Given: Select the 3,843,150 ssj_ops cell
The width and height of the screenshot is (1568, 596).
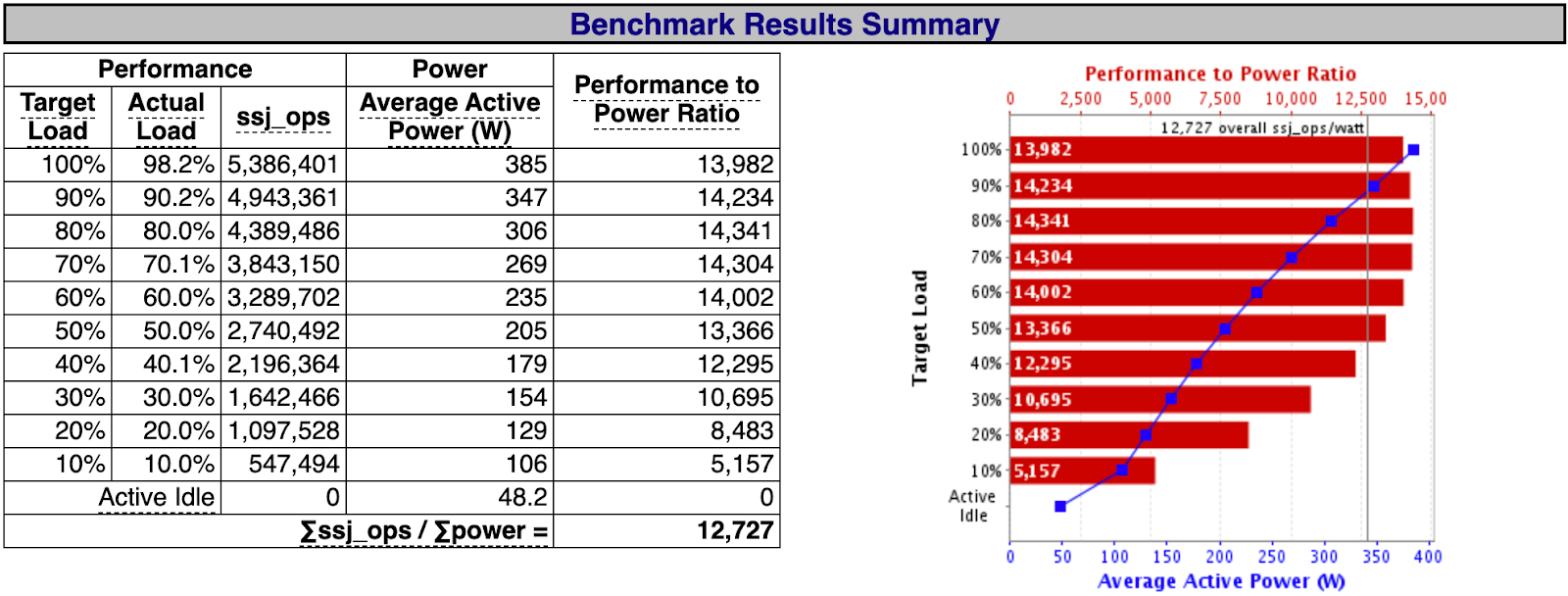Looking at the screenshot, I should click(283, 265).
